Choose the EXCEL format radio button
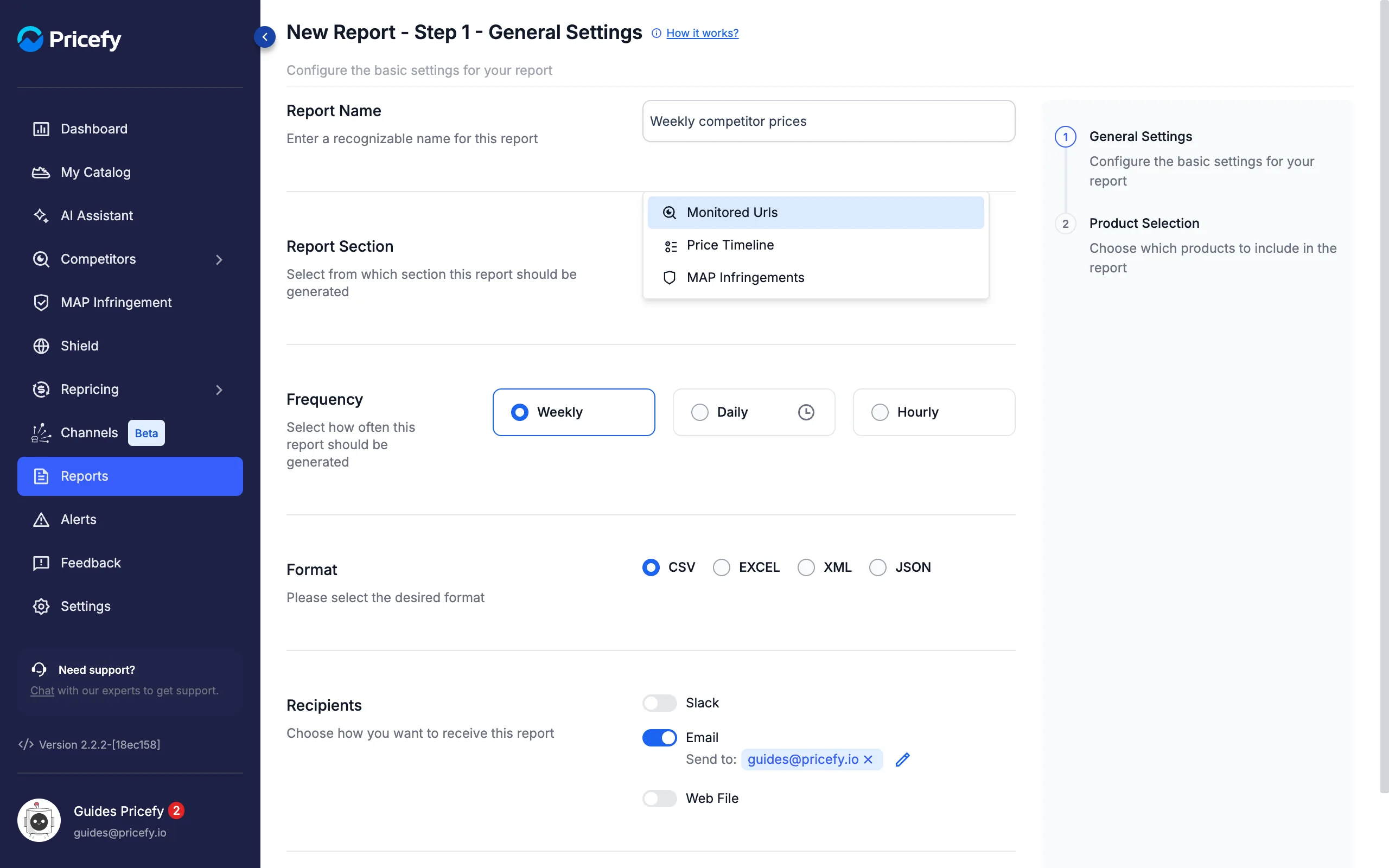Viewport: 1389px width, 868px height. click(x=722, y=567)
